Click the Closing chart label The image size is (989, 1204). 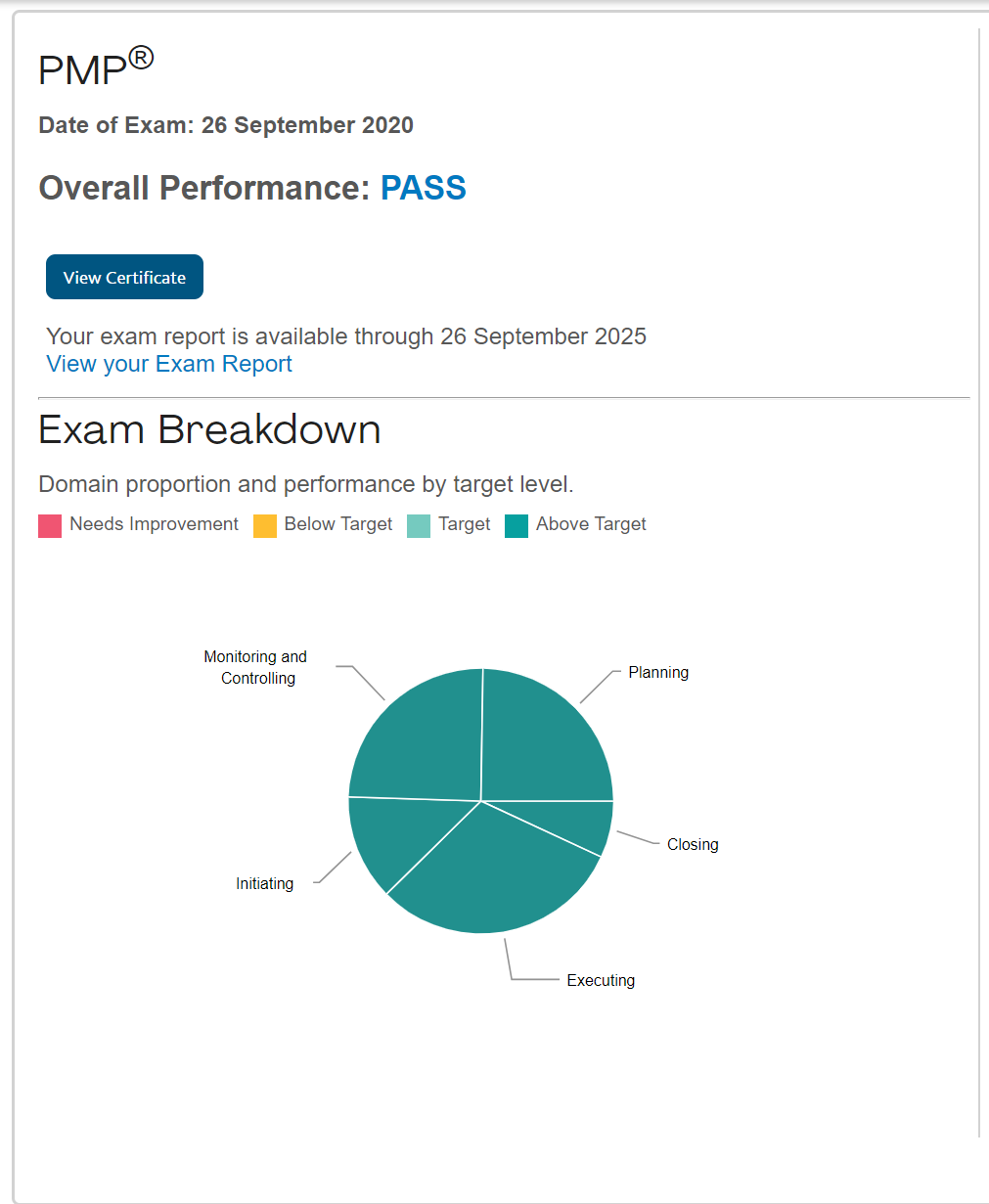click(693, 844)
